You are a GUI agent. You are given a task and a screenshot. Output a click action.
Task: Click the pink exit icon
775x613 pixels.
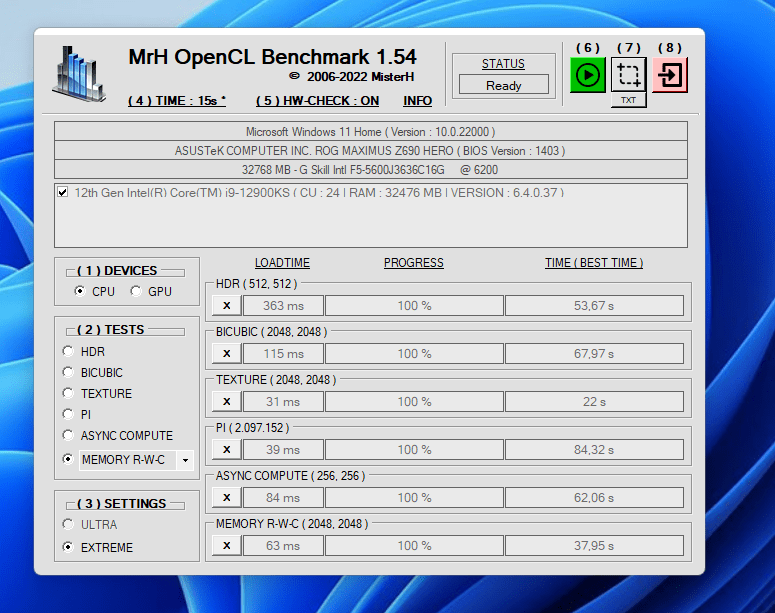click(670, 75)
